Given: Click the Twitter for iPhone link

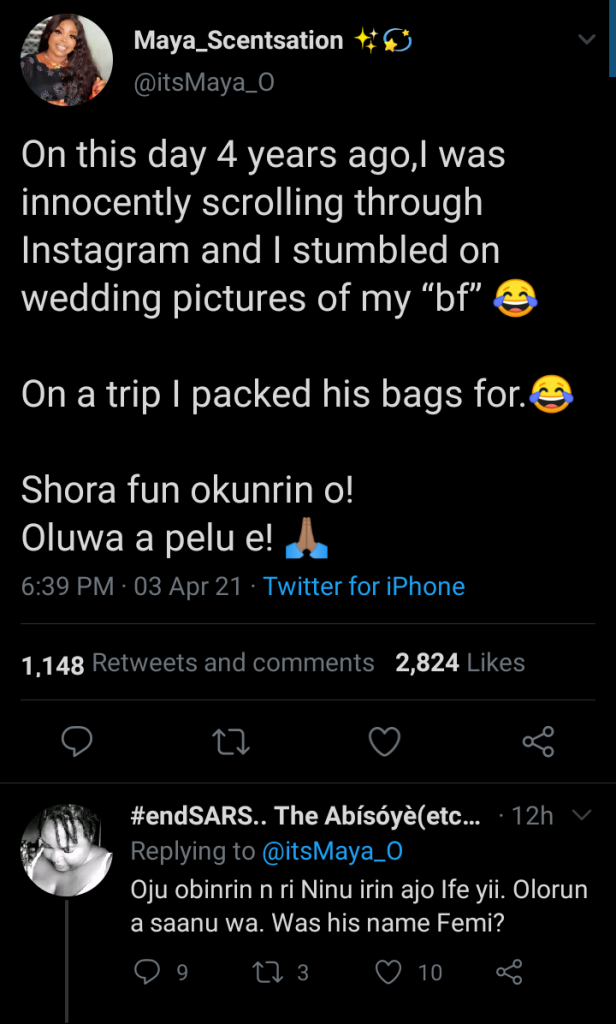Looking at the screenshot, I should point(364,586).
